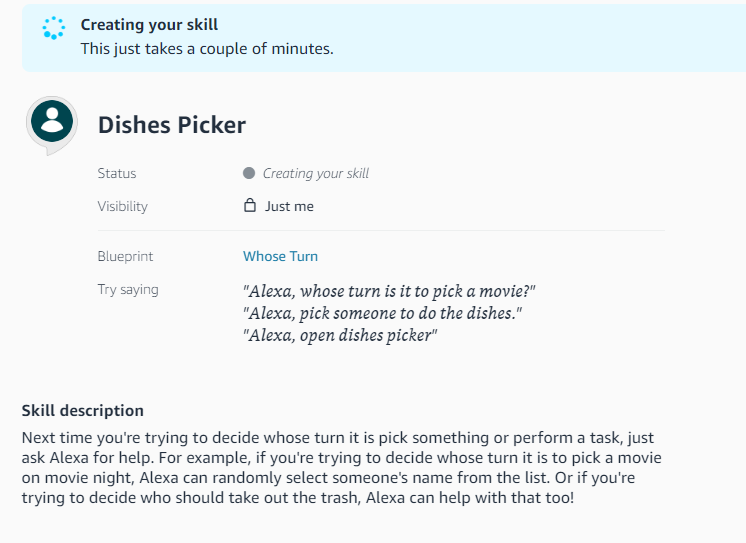
Task: Click the Dishes Picker skill avatar icon
Action: click(x=52, y=122)
